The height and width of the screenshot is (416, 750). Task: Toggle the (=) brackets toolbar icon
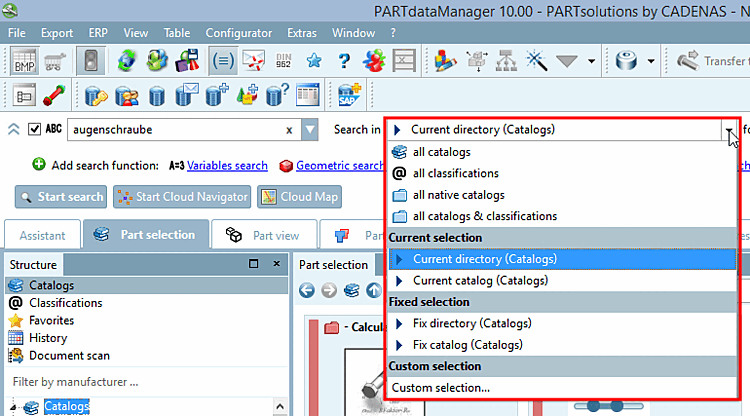[x=223, y=61]
